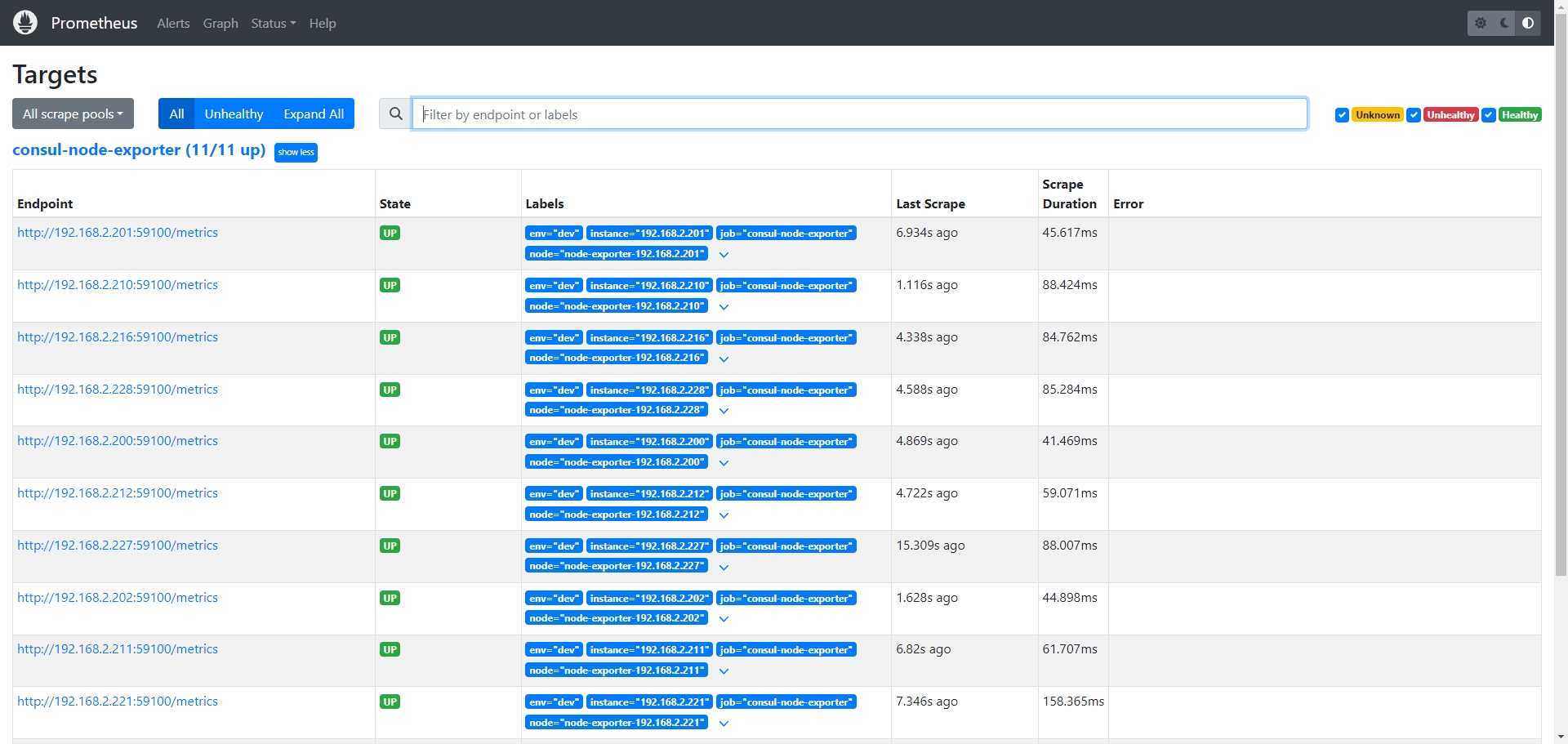Uncheck the Unknown state filter checkbox
Image resolution: width=1568 pixels, height=744 pixels.
tap(1342, 115)
